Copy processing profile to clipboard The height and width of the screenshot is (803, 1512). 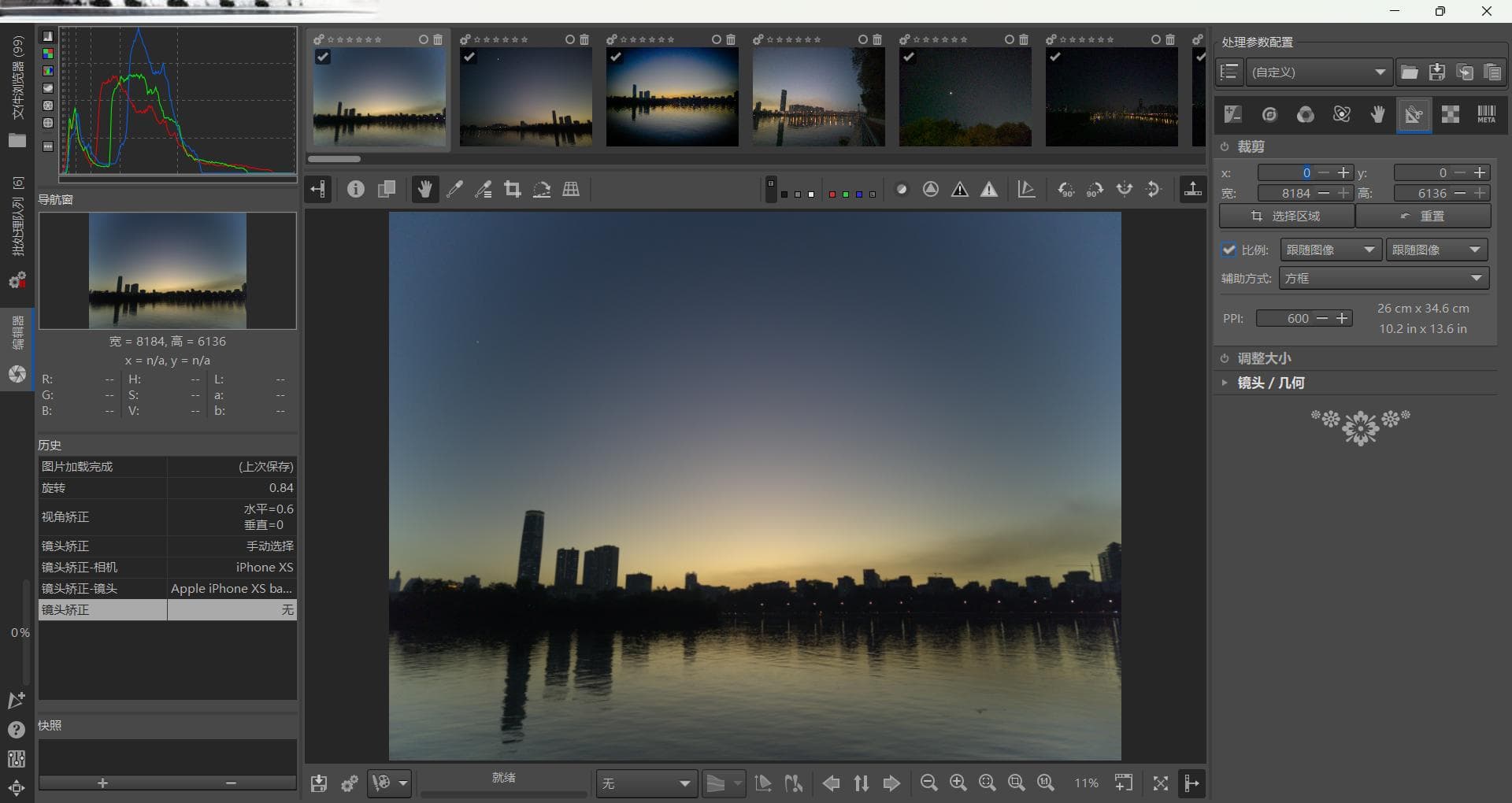1465,72
